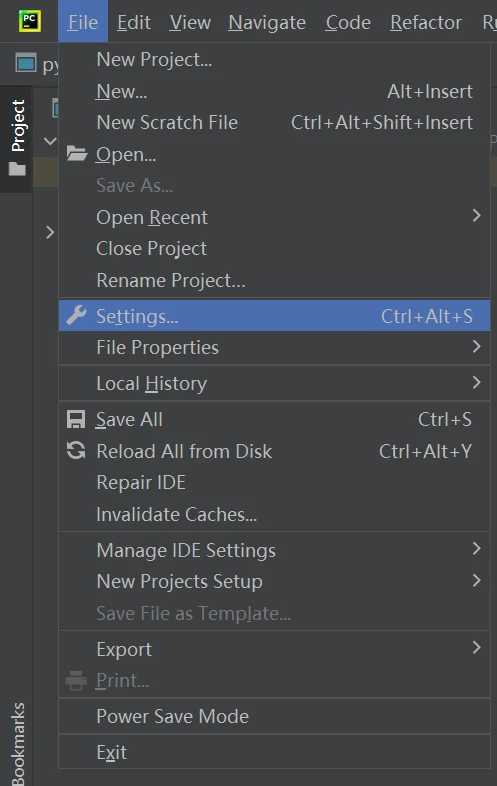
Task: Click the PyCharm logo icon
Action: click(x=30, y=22)
